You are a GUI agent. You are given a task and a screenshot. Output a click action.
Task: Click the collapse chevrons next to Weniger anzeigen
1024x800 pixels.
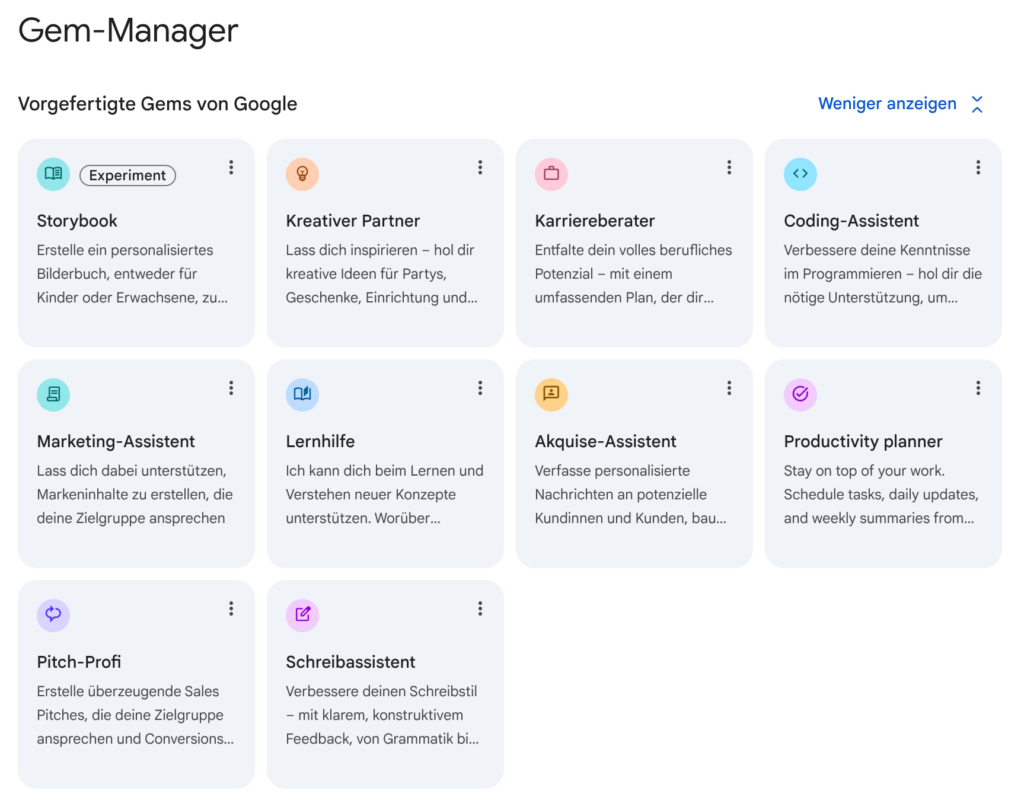click(x=977, y=104)
